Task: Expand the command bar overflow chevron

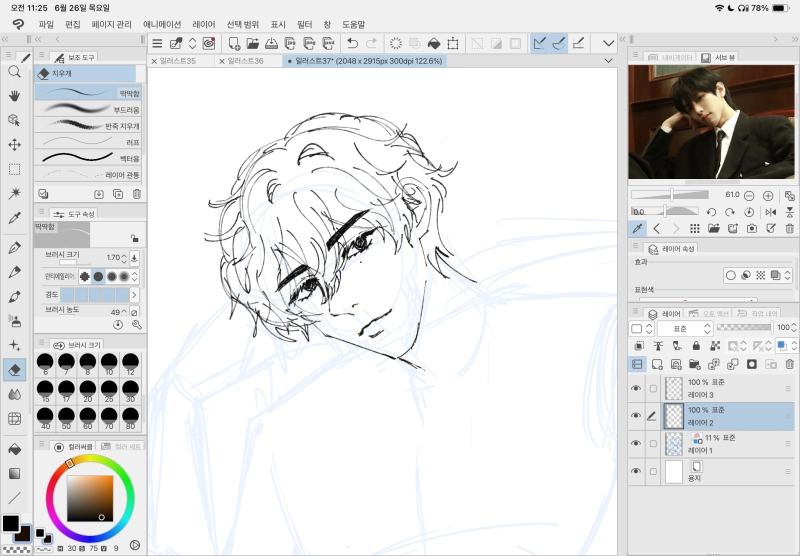Action: point(608,43)
